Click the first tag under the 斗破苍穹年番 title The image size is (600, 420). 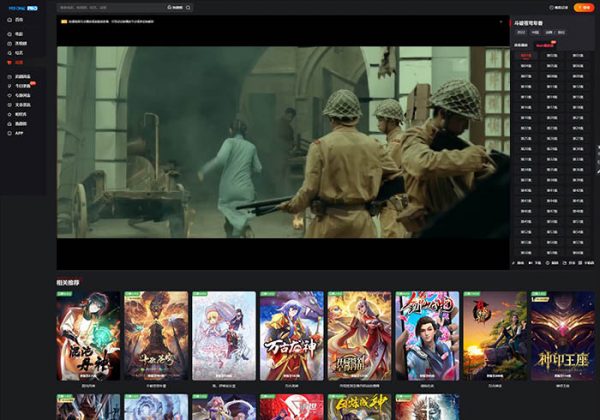click(x=521, y=32)
